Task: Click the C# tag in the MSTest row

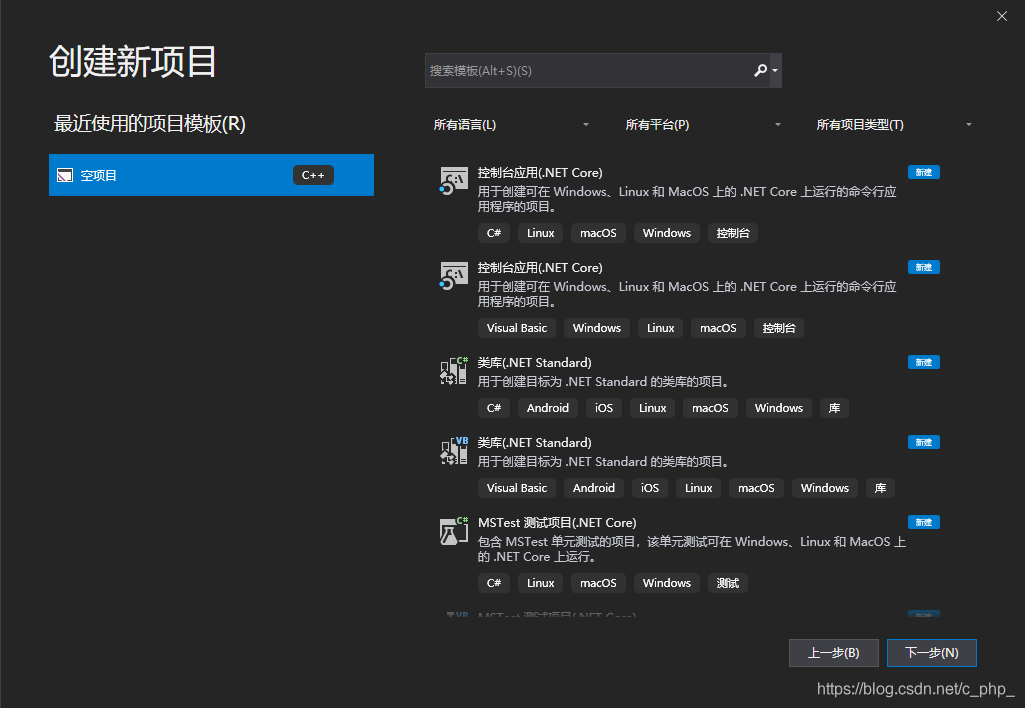Action: point(494,583)
